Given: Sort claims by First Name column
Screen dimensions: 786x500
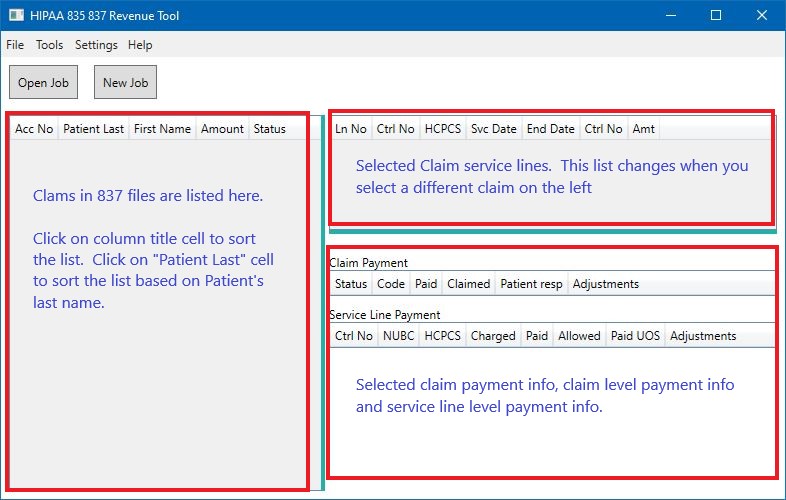Looking at the screenshot, I should [162, 129].
